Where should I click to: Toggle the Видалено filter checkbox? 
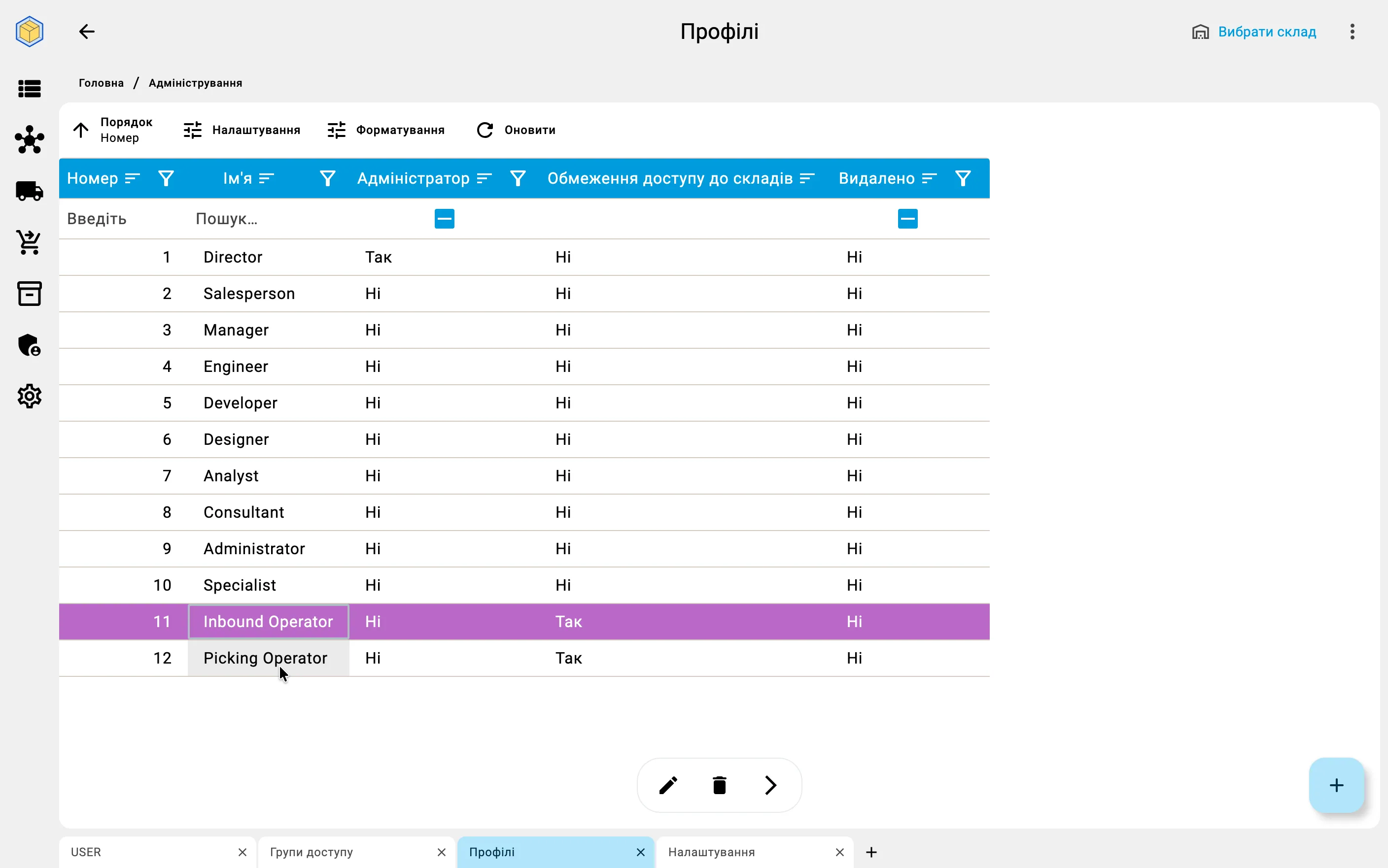[907, 219]
